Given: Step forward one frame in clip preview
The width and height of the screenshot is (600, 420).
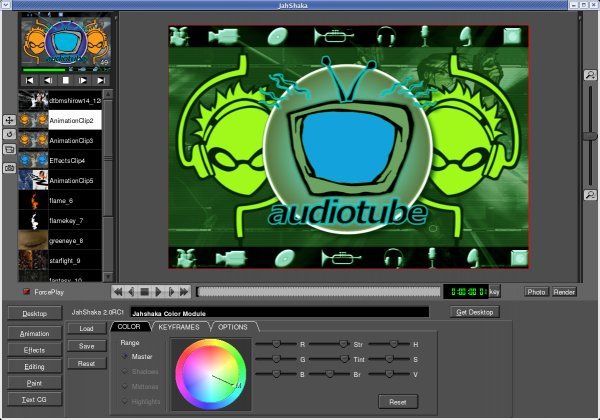Looking at the screenshot, I should click(83, 80).
